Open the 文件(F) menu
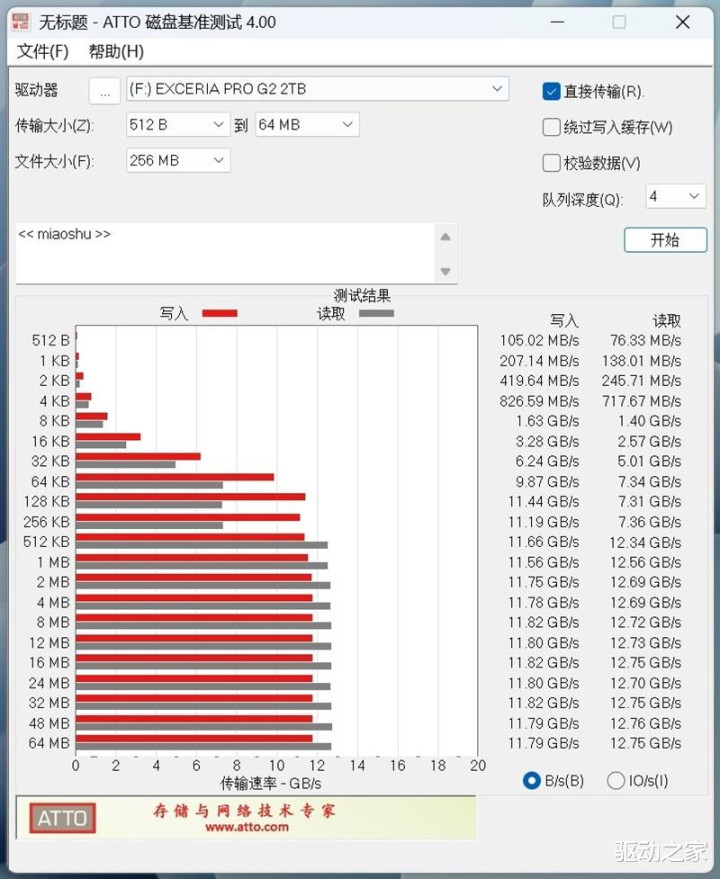720x879 pixels. click(x=43, y=52)
